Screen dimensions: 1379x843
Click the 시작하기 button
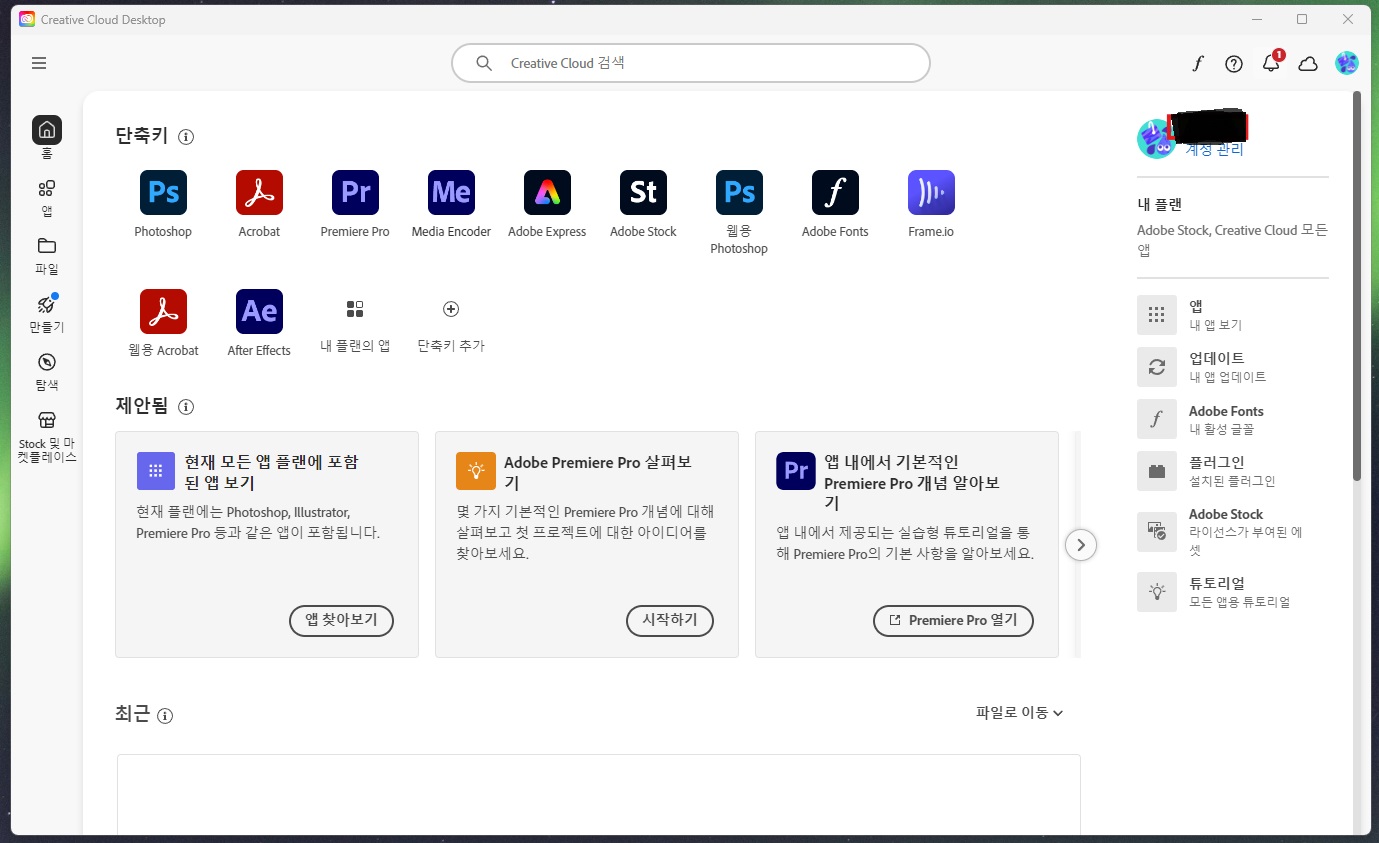coord(670,620)
